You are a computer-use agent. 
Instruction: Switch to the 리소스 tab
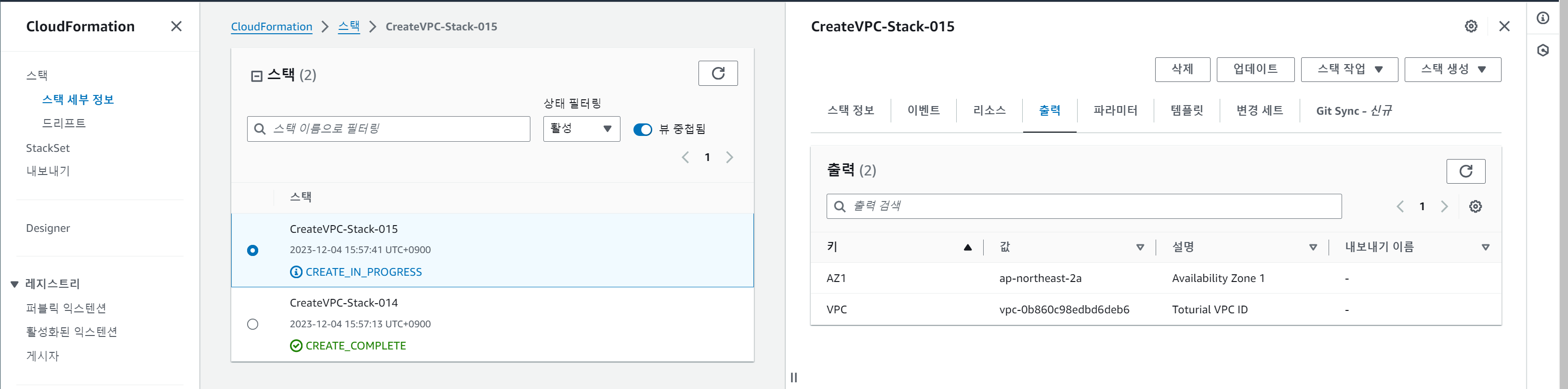[989, 110]
